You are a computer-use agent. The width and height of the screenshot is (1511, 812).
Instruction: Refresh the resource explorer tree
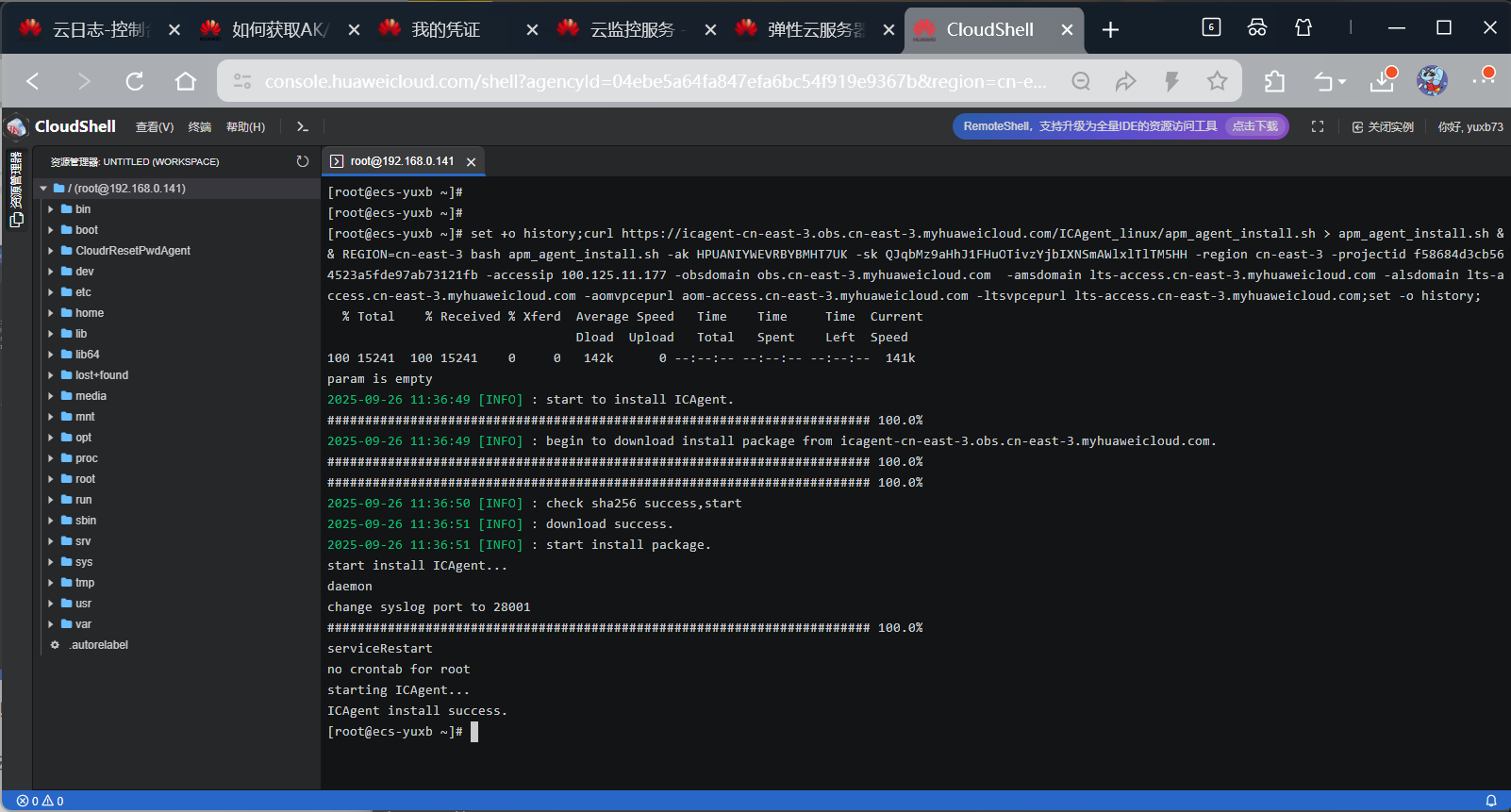tap(302, 161)
